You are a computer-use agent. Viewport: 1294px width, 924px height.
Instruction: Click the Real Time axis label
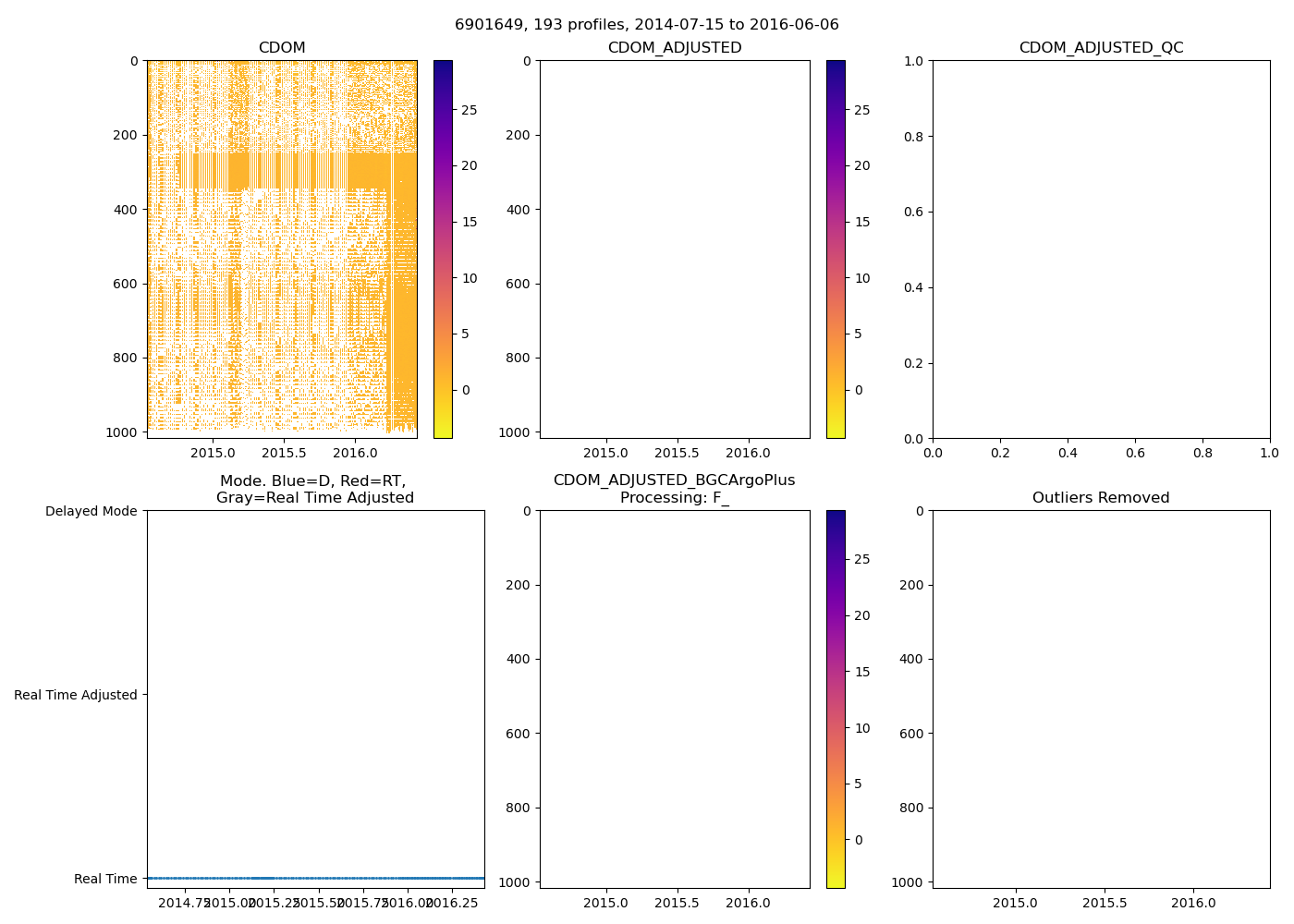(x=105, y=879)
